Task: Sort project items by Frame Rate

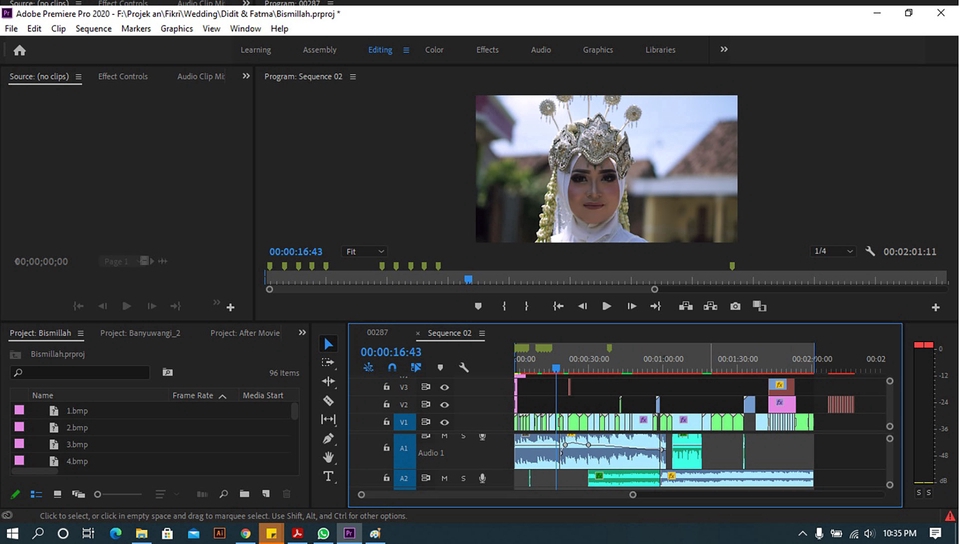Action: (x=192, y=395)
